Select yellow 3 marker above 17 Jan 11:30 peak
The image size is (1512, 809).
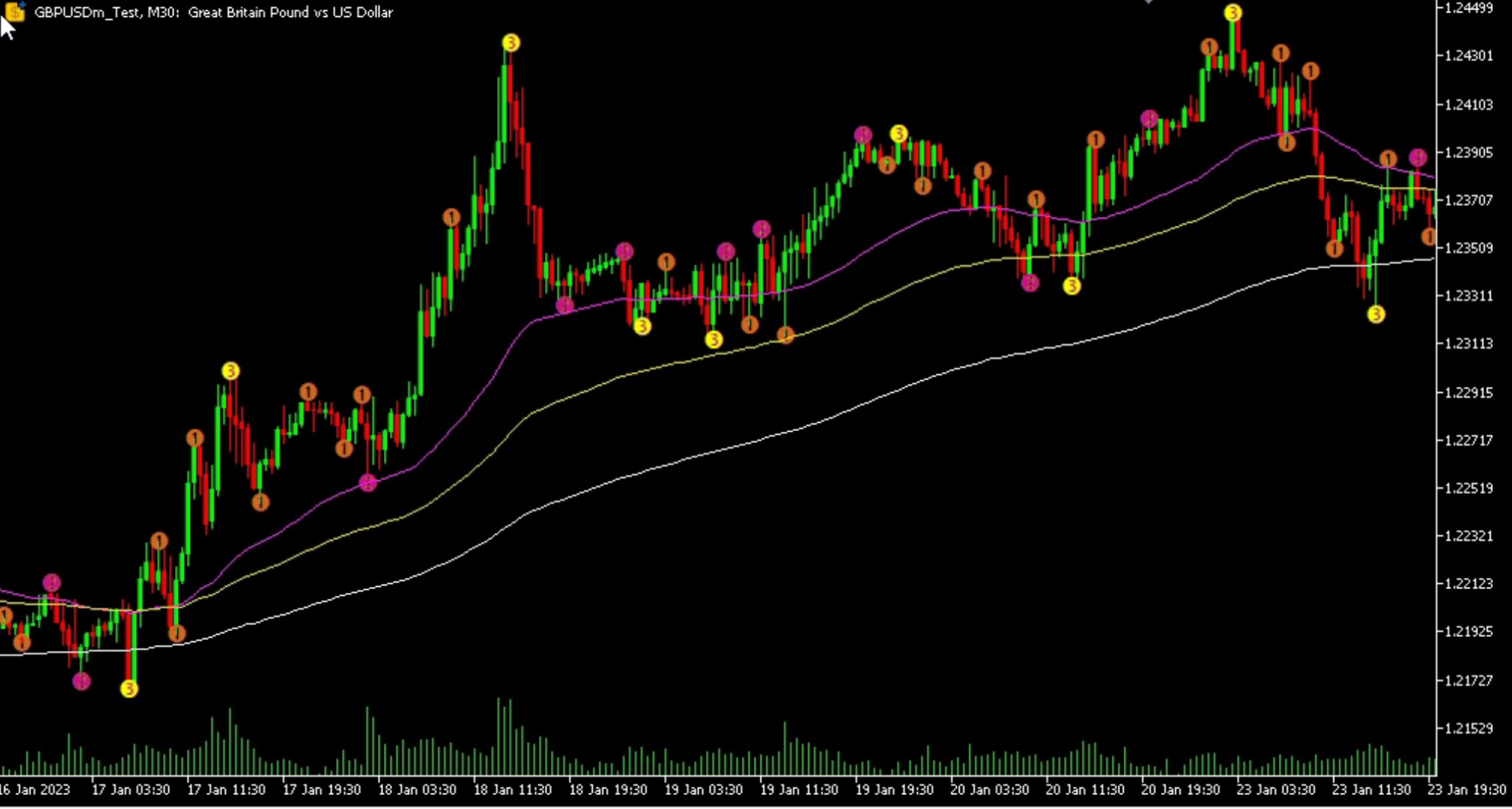tap(230, 371)
